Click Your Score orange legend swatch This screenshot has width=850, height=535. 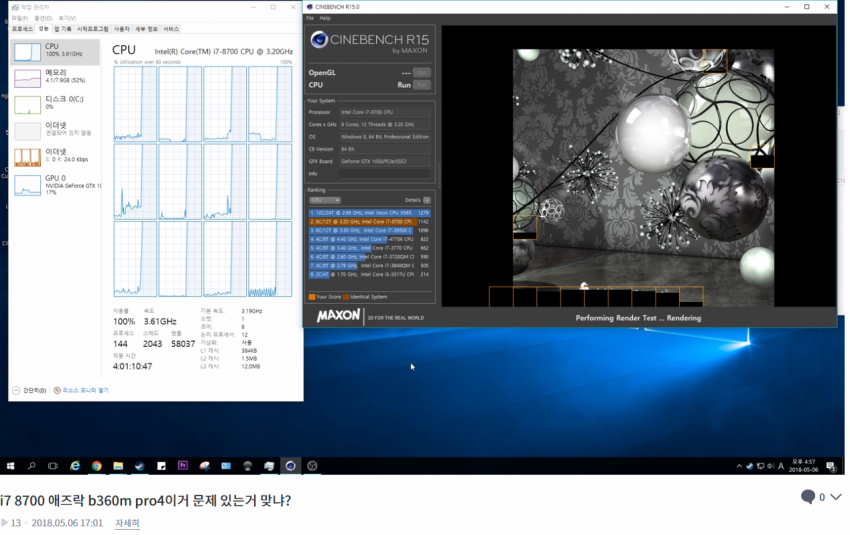point(312,297)
